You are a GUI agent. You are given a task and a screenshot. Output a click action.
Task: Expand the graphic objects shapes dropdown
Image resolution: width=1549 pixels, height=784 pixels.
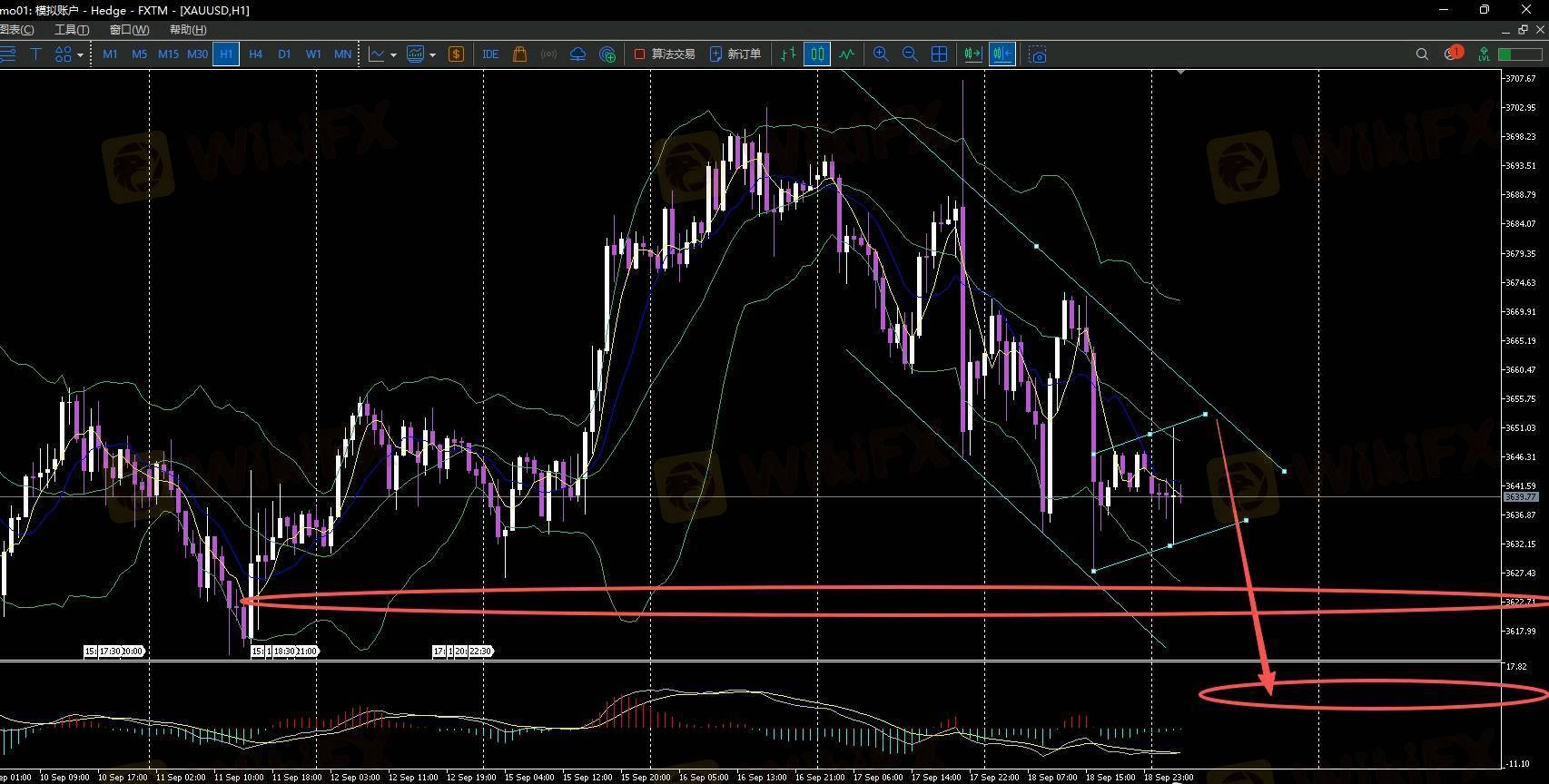(x=80, y=55)
